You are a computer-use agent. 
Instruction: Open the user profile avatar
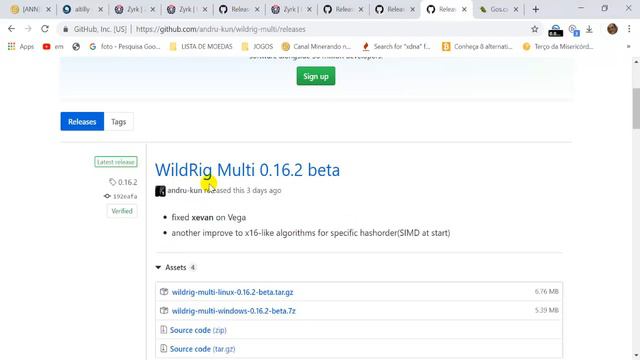point(612,29)
